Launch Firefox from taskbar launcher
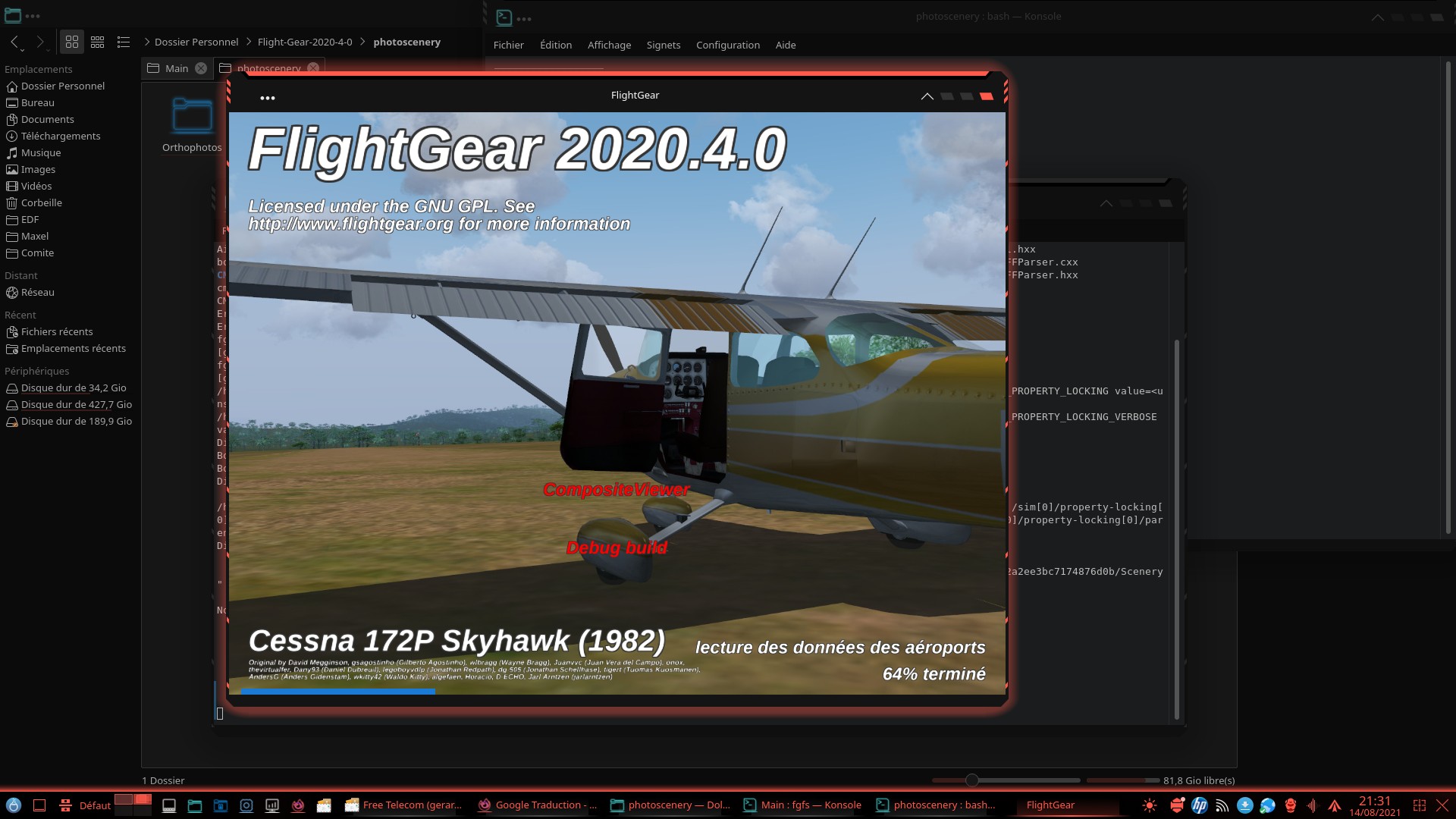 click(298, 805)
